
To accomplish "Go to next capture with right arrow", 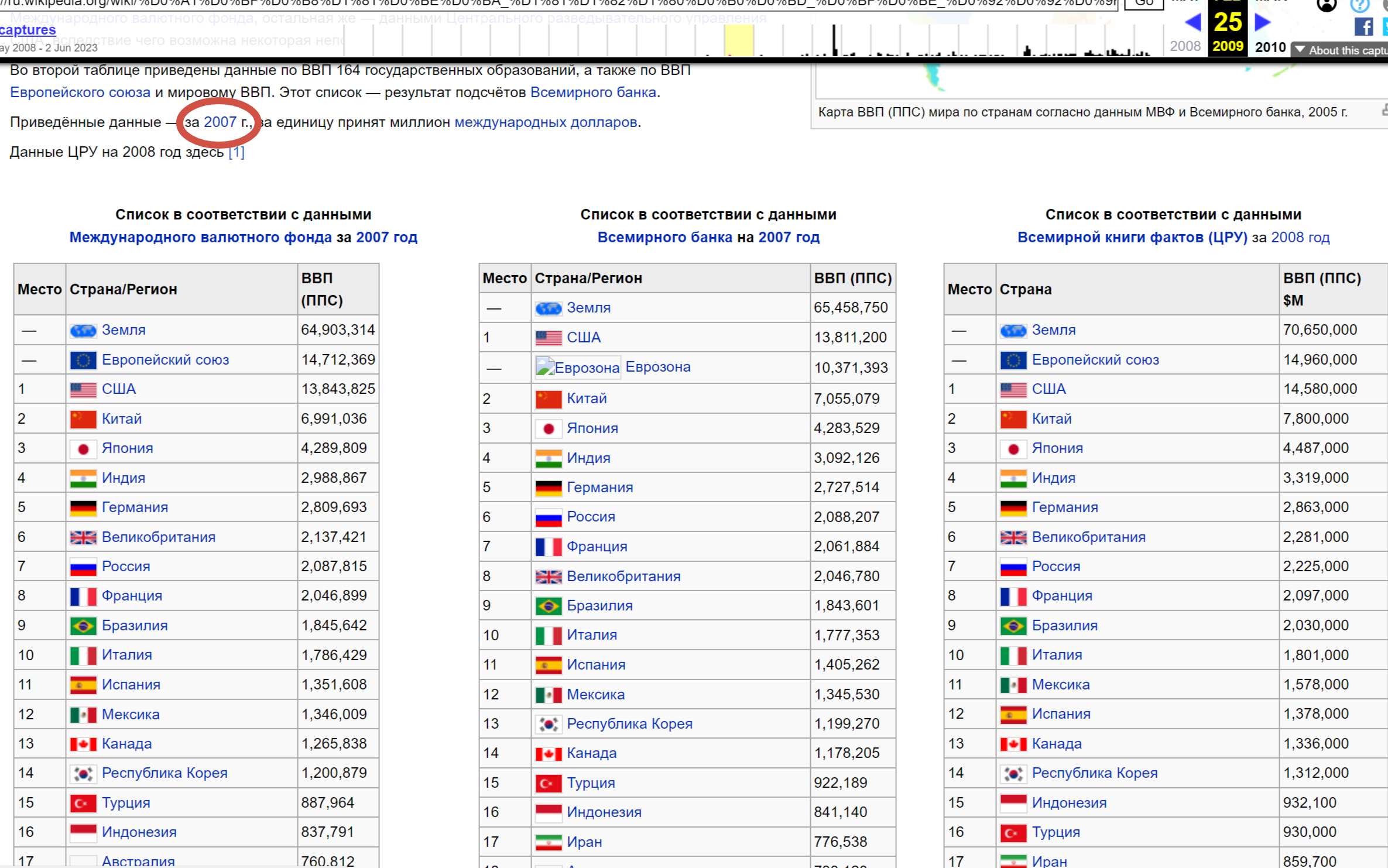I will click(1263, 22).
